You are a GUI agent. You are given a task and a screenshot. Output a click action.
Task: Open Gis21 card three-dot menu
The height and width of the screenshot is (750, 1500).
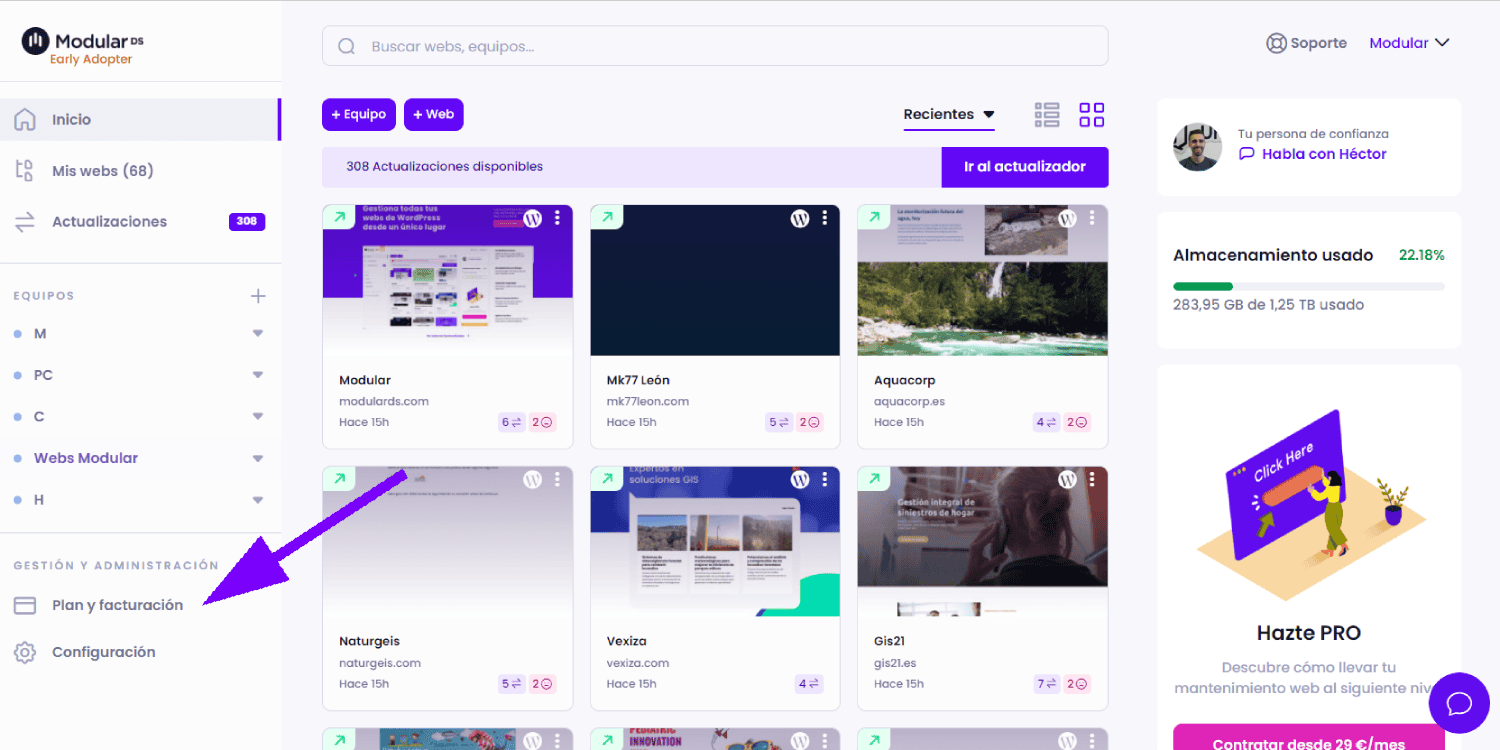tap(1092, 479)
